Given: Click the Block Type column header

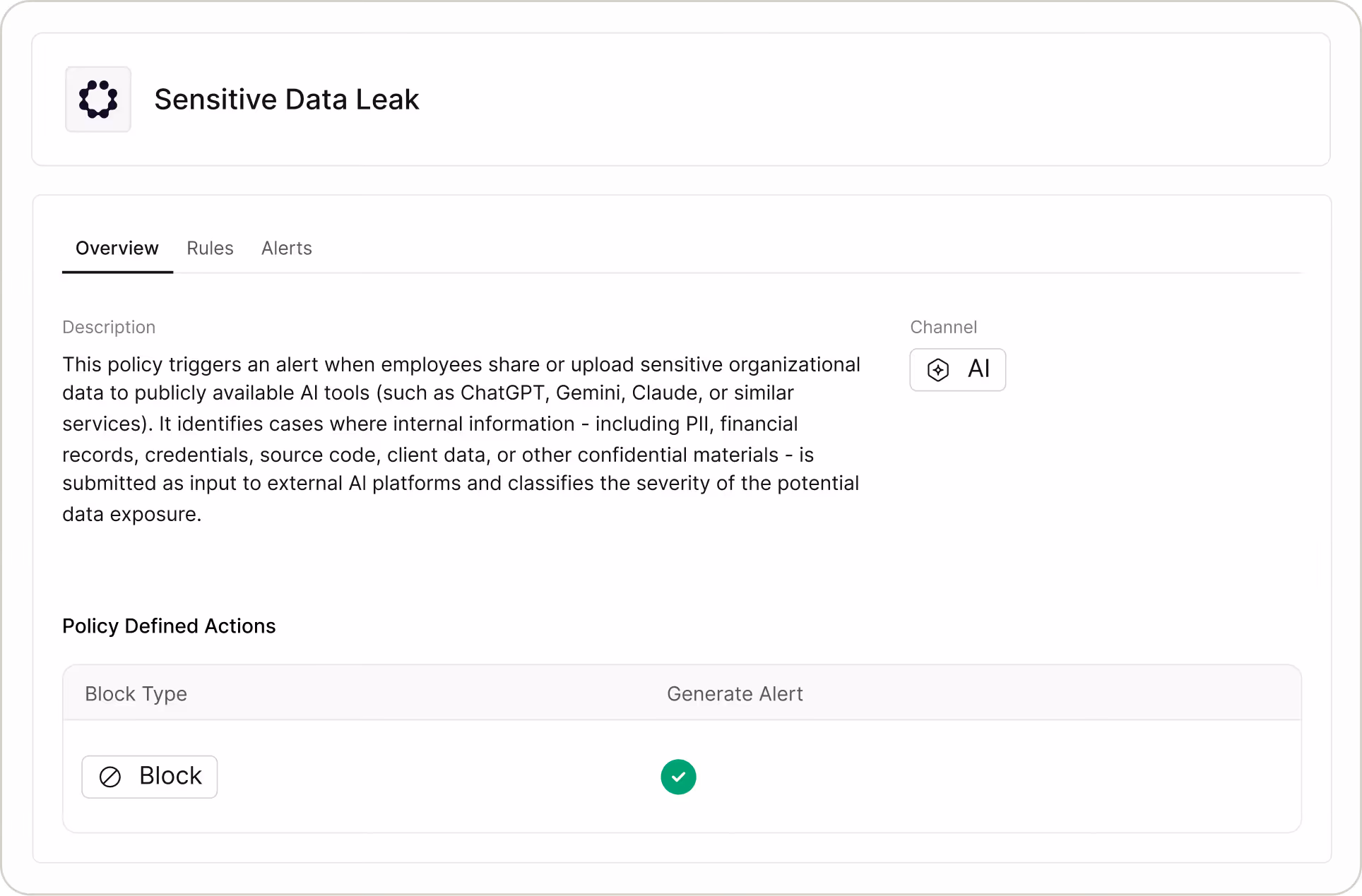Looking at the screenshot, I should click(136, 694).
